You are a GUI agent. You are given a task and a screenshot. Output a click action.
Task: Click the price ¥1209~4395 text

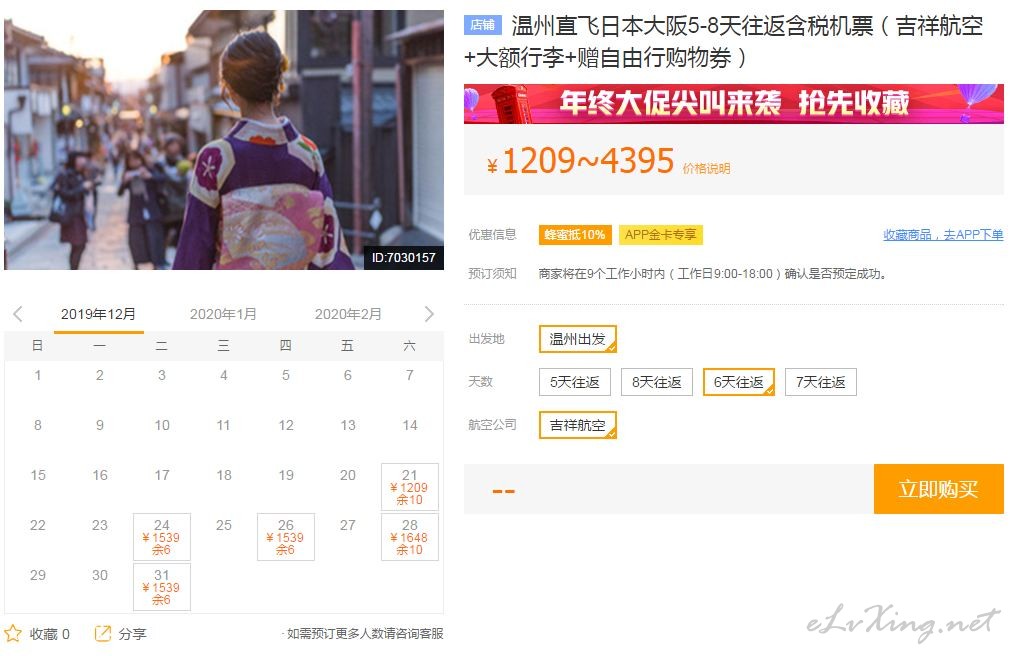(x=580, y=161)
